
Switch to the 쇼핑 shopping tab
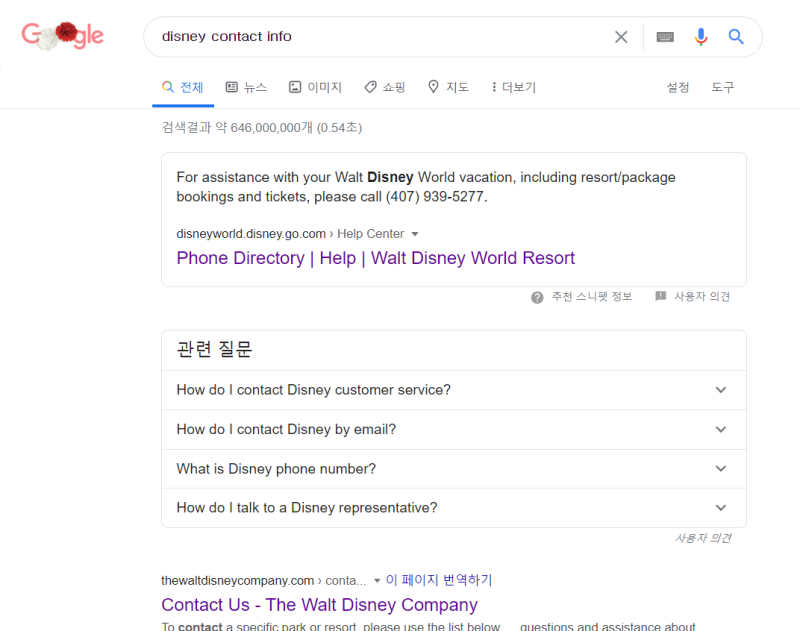pyautogui.click(x=385, y=87)
